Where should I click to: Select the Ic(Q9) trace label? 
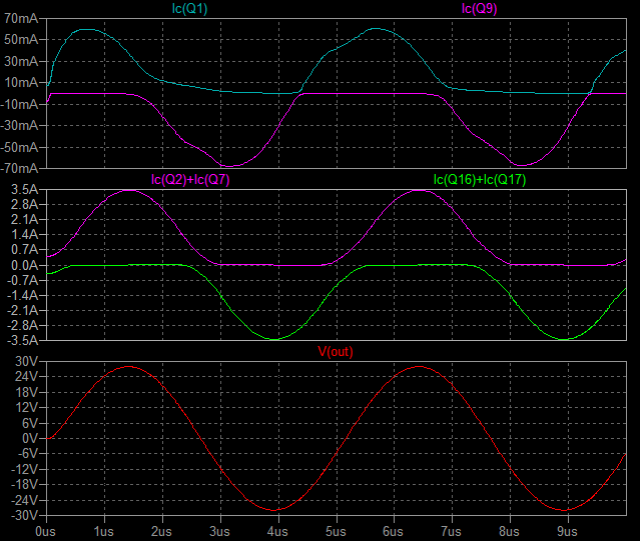(x=479, y=9)
